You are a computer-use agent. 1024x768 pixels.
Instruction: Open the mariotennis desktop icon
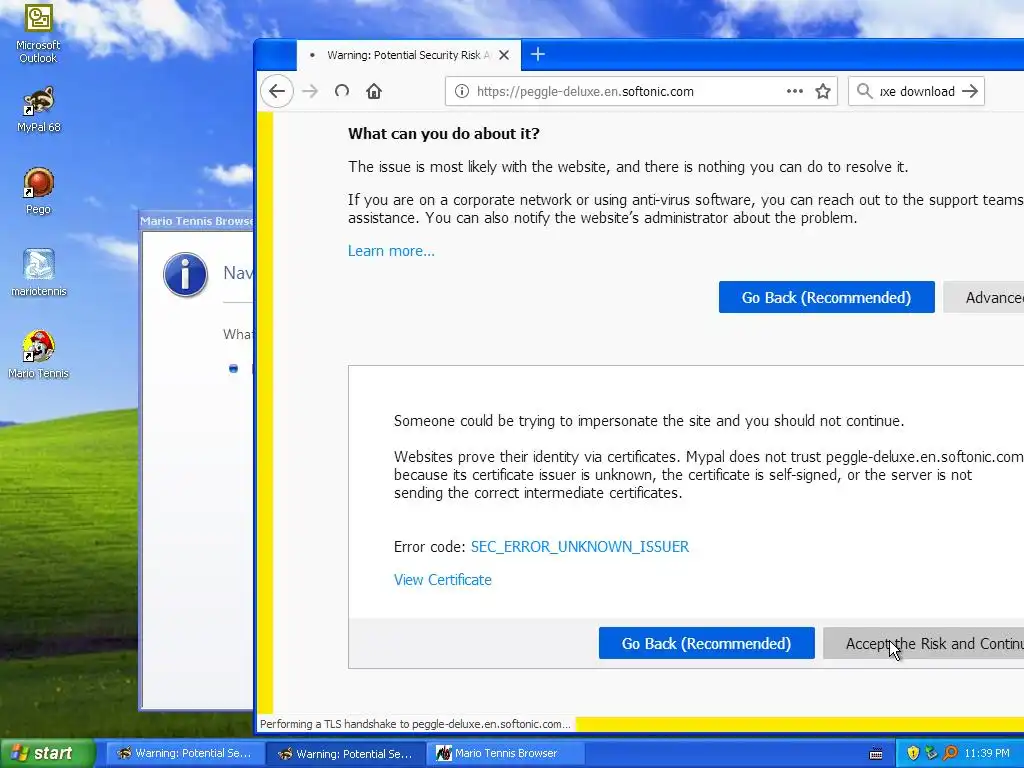coord(39,273)
